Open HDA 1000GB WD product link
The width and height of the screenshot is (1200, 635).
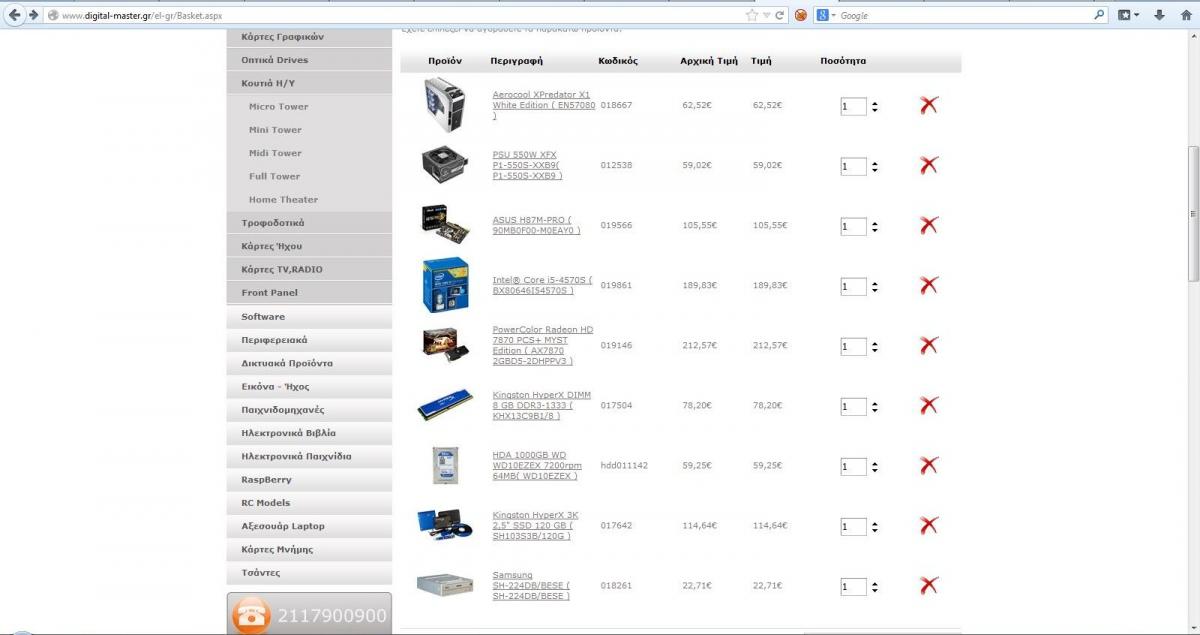pos(537,465)
